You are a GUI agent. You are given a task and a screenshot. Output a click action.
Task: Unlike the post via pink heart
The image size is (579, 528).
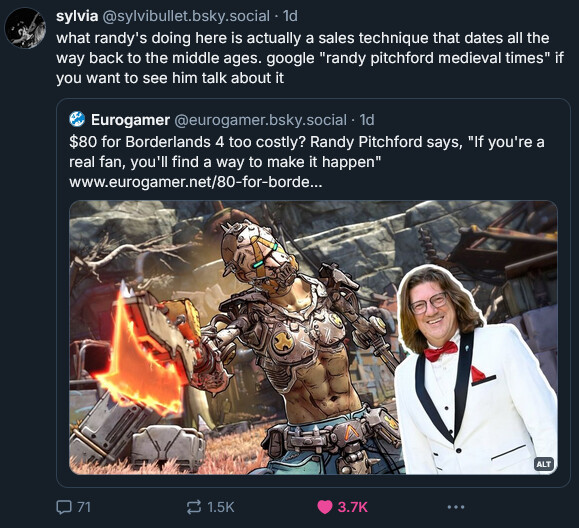325,507
